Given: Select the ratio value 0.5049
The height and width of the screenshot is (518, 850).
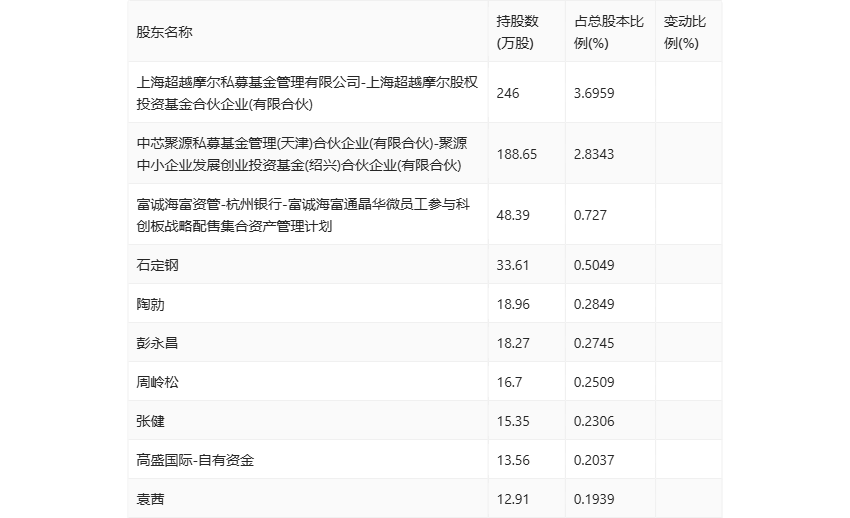Looking at the screenshot, I should [594, 265].
